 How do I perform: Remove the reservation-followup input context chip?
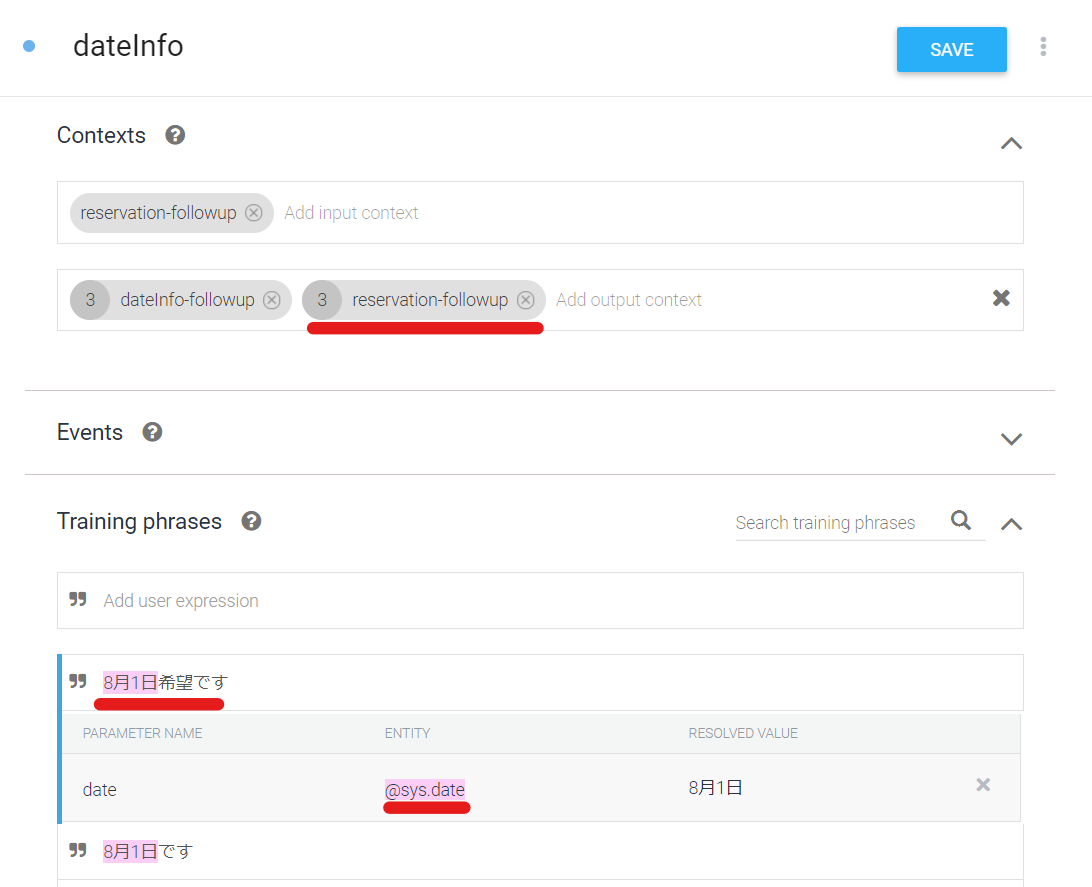254,213
